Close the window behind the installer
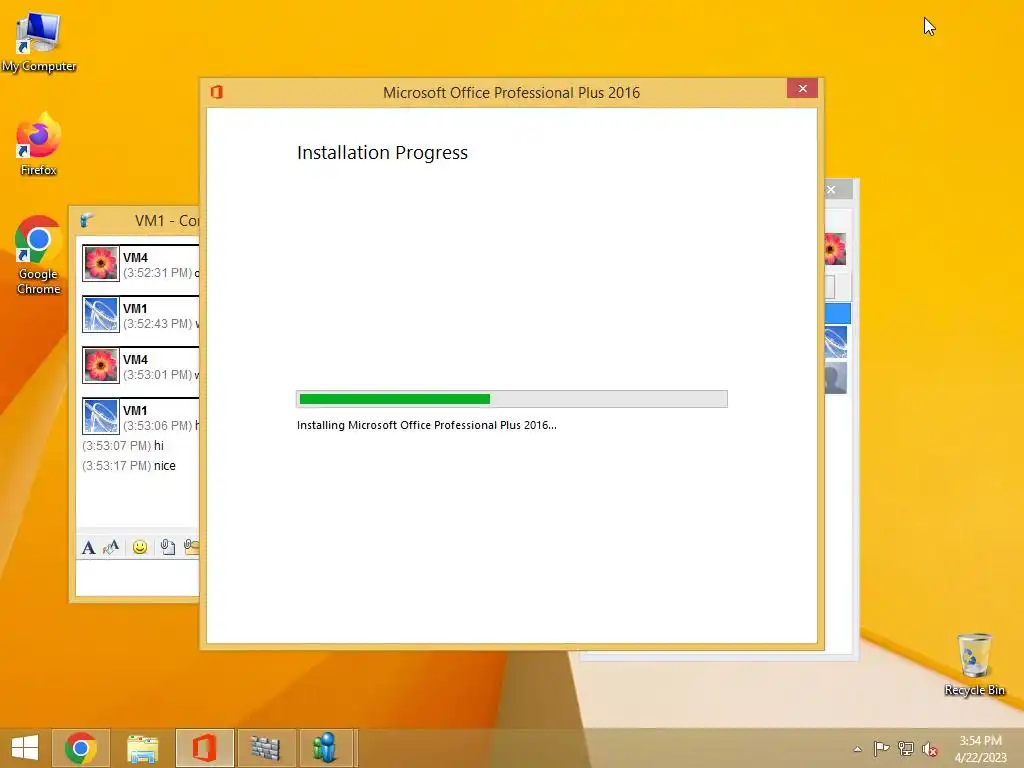 (x=831, y=189)
